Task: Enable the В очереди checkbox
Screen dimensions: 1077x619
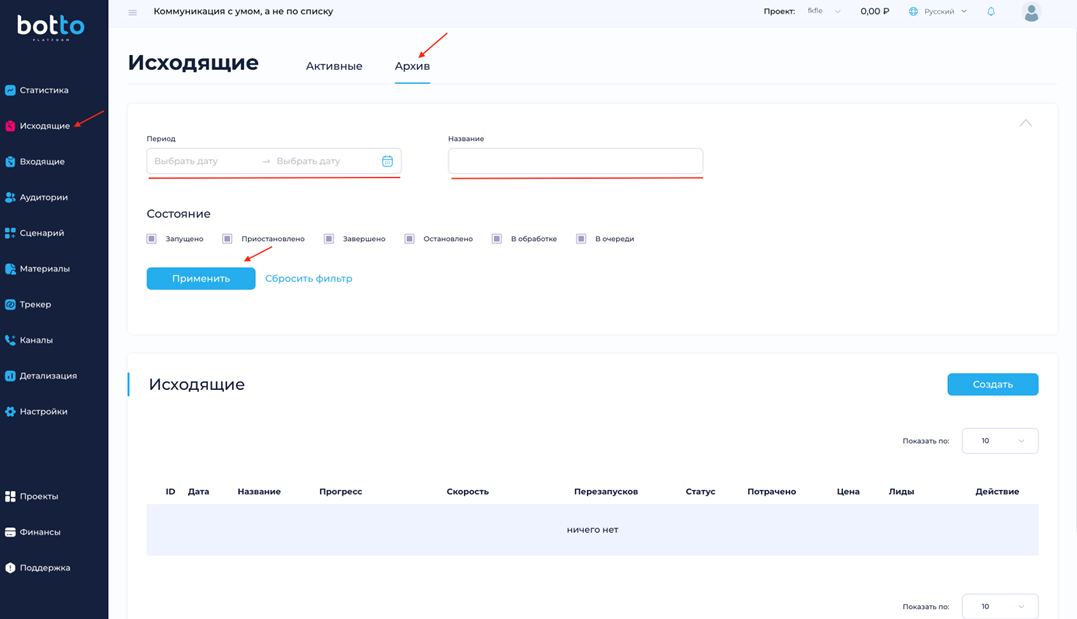Action: (x=581, y=239)
